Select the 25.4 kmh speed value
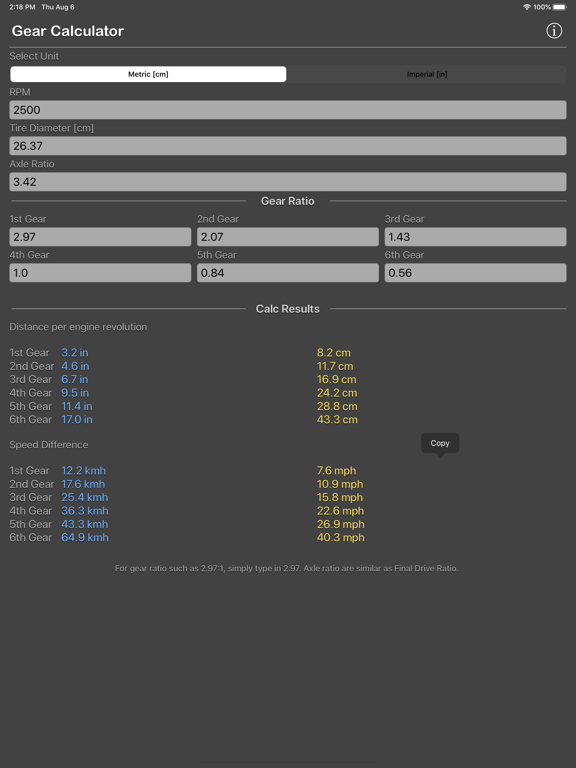The width and height of the screenshot is (576, 768). pos(85,497)
